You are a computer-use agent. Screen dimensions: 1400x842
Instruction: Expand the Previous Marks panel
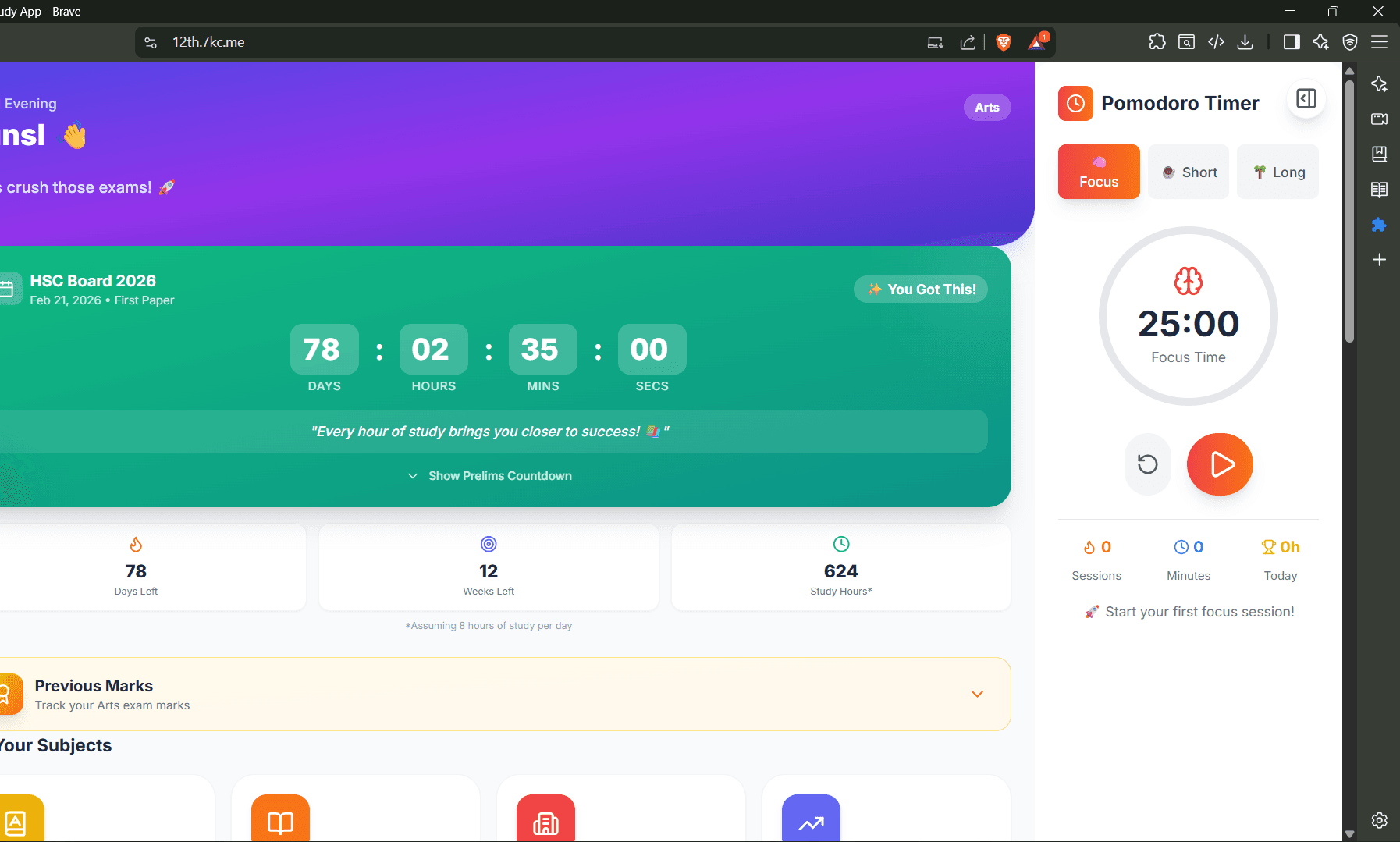click(976, 694)
